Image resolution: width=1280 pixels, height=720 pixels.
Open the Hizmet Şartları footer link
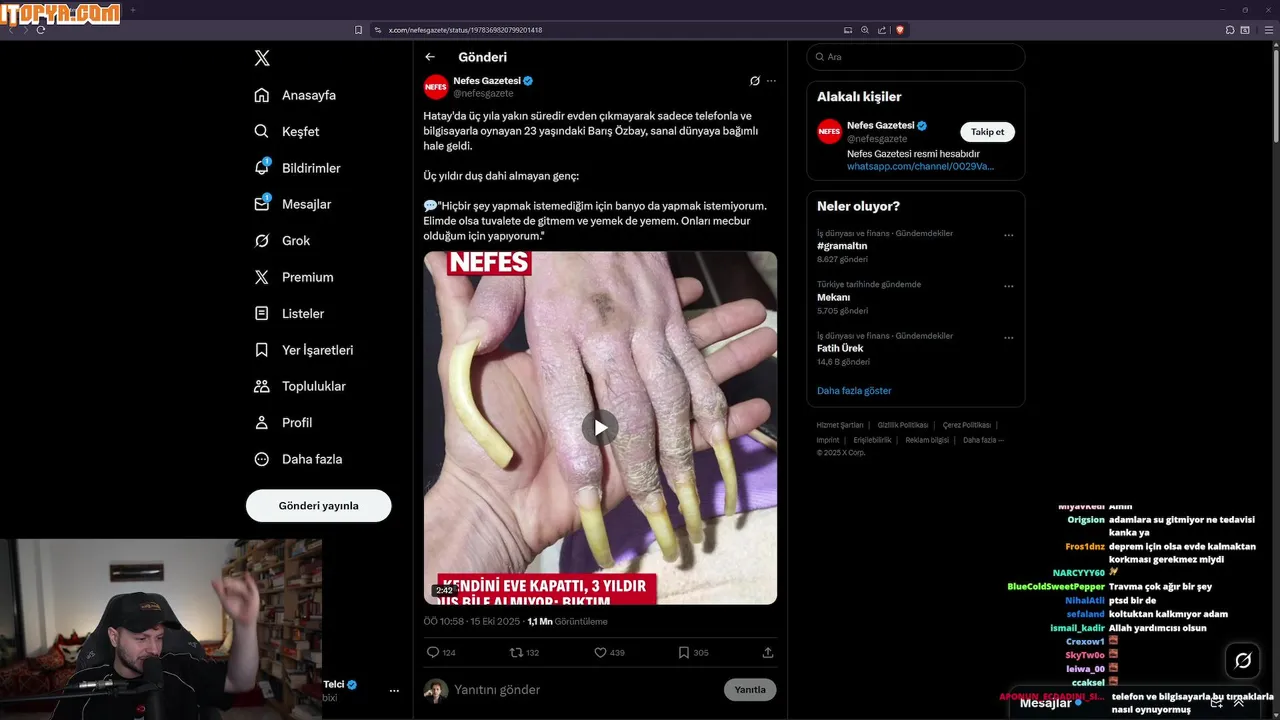coord(839,425)
